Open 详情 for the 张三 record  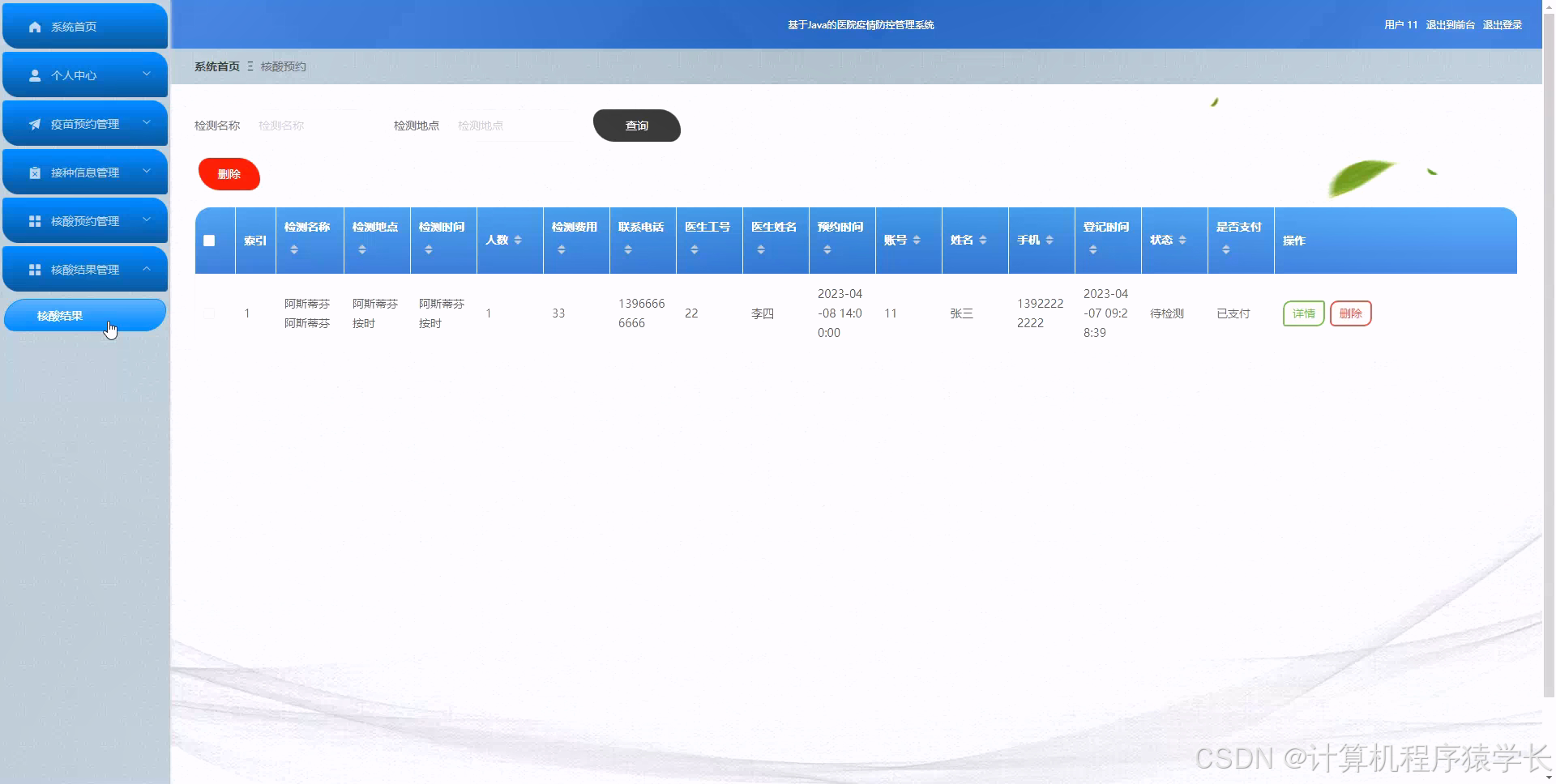click(1303, 313)
